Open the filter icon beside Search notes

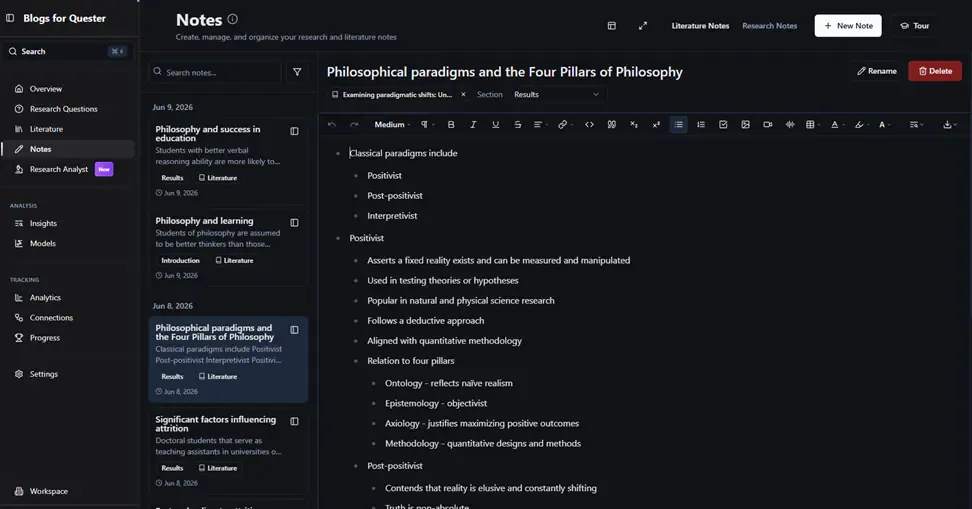click(x=297, y=72)
